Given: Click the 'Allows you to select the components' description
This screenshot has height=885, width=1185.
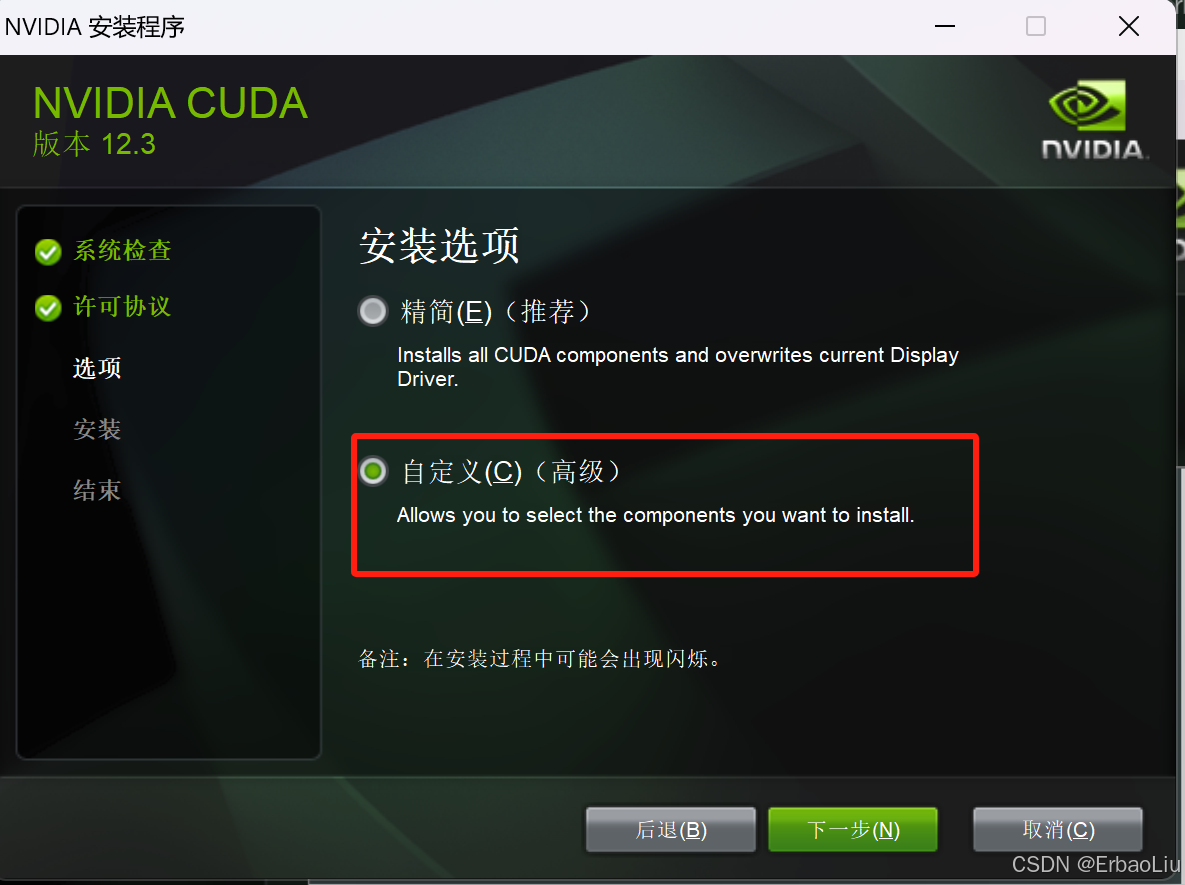Looking at the screenshot, I should pyautogui.click(x=656, y=515).
